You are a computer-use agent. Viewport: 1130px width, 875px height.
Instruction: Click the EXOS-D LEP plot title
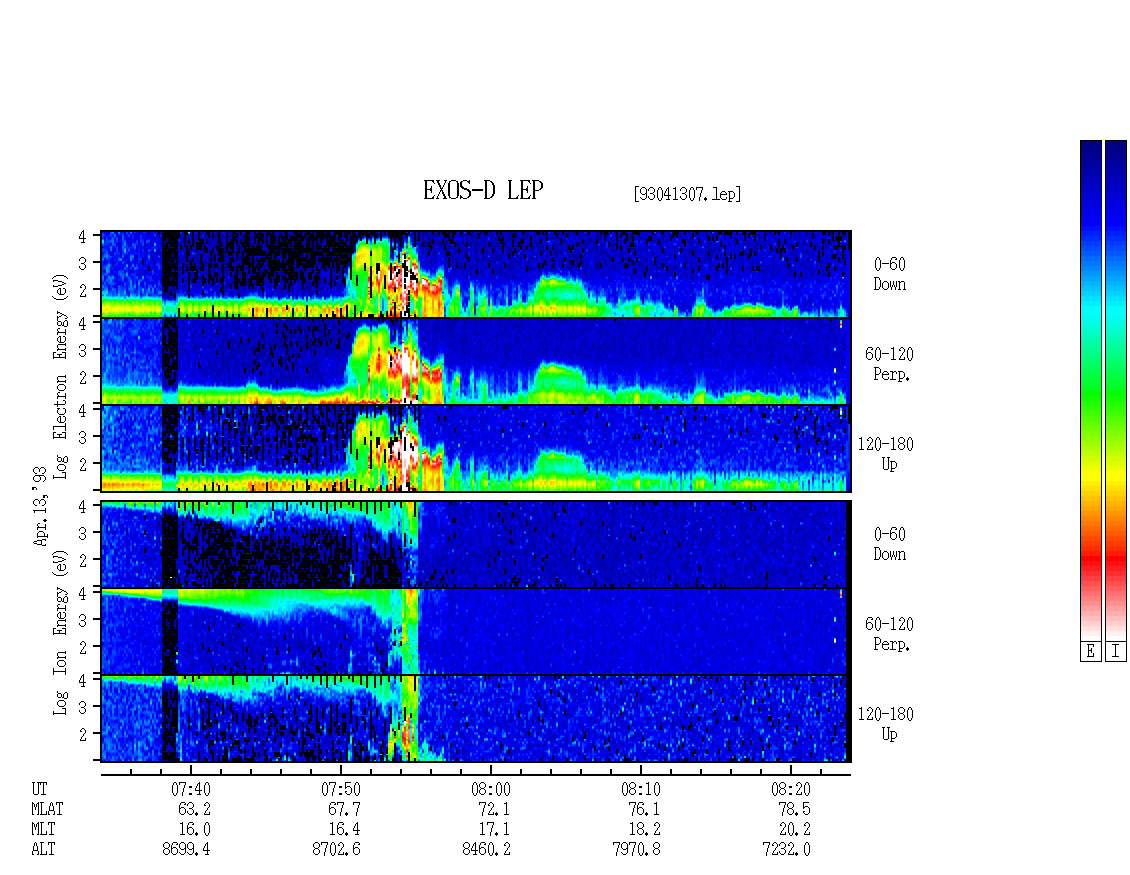pos(482,190)
